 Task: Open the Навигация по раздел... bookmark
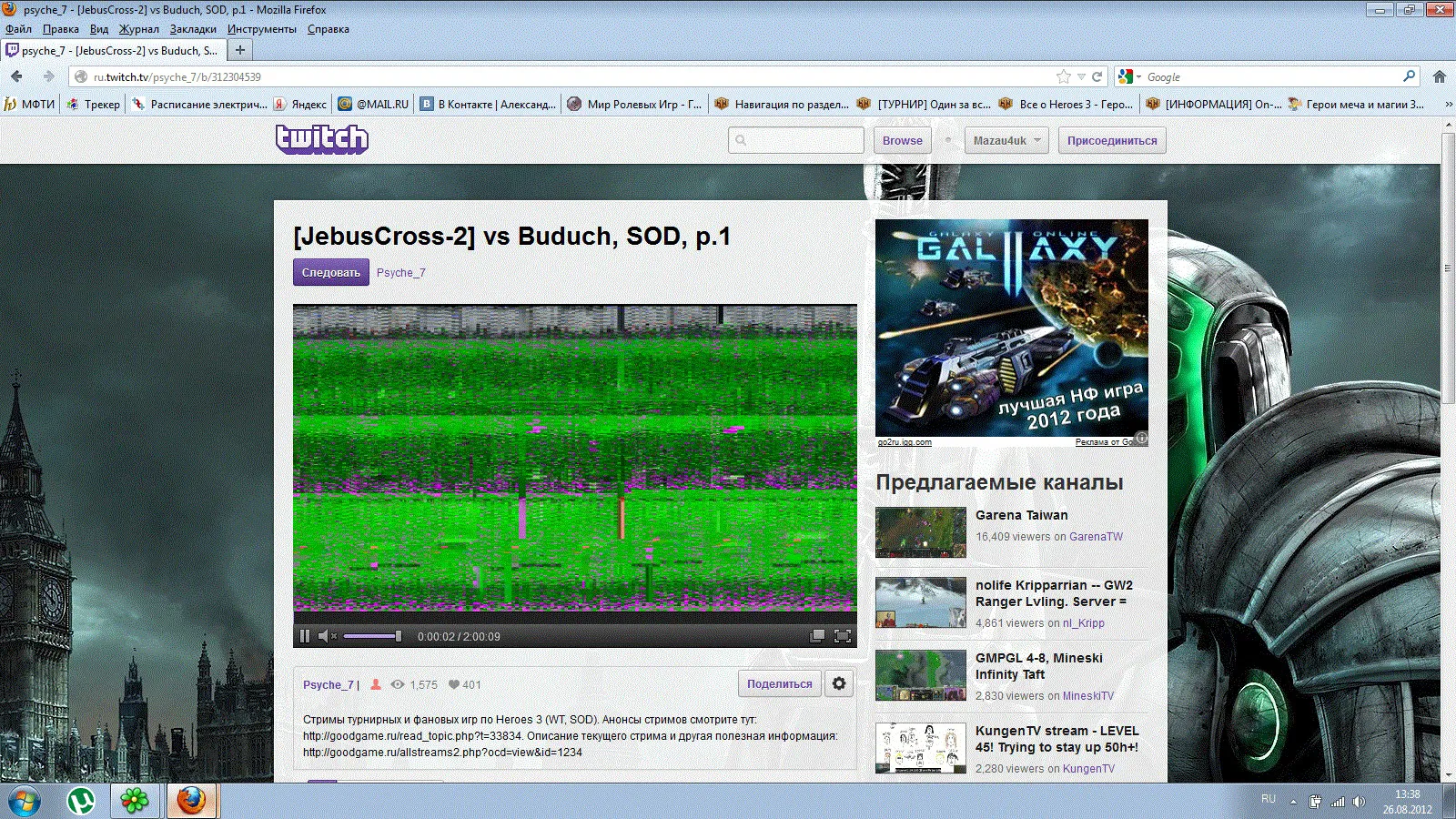782,104
